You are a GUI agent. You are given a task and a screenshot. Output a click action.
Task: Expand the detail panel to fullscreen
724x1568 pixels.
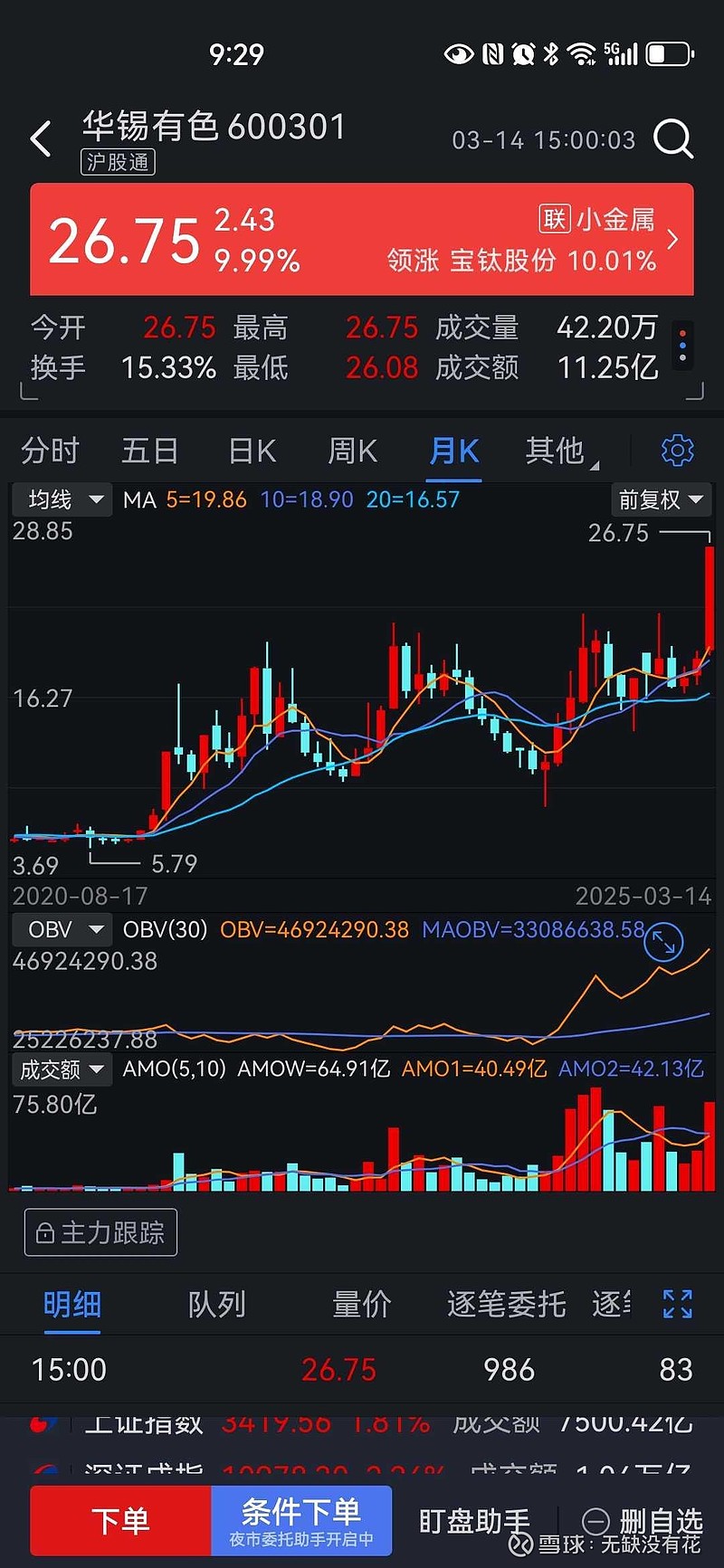[677, 1304]
